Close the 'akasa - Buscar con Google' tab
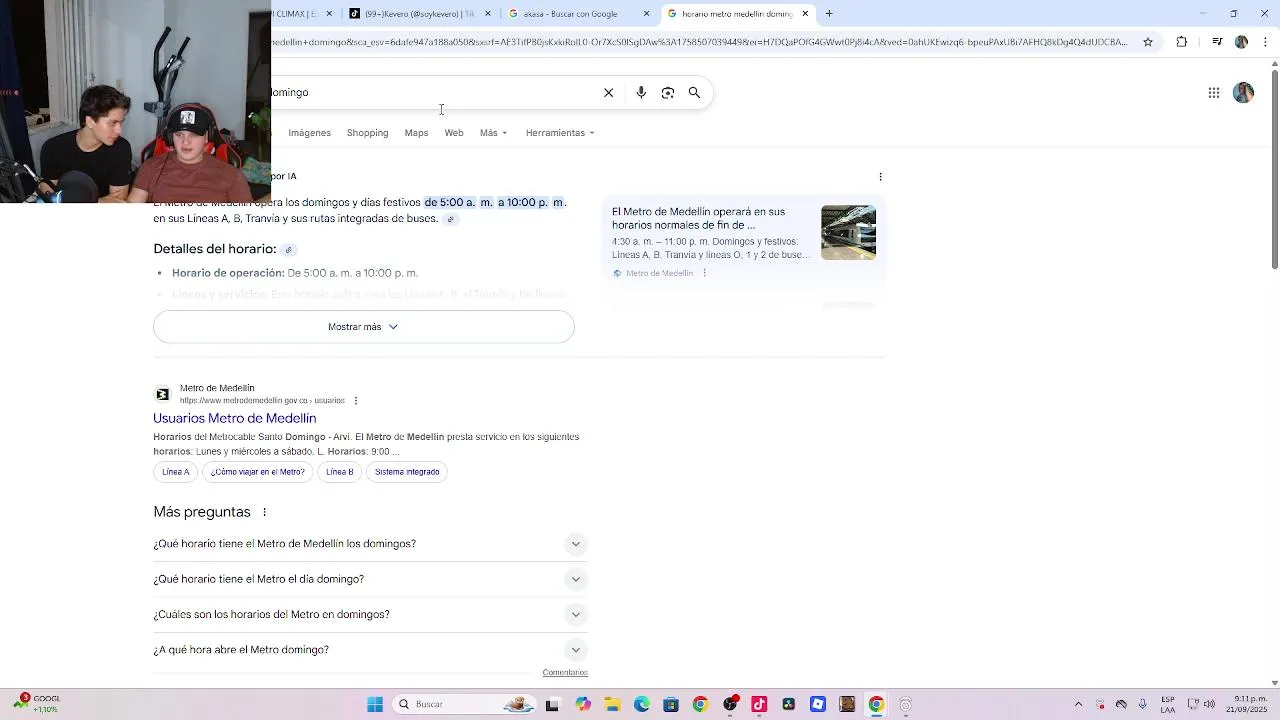This screenshot has width=1280, height=720. (646, 14)
